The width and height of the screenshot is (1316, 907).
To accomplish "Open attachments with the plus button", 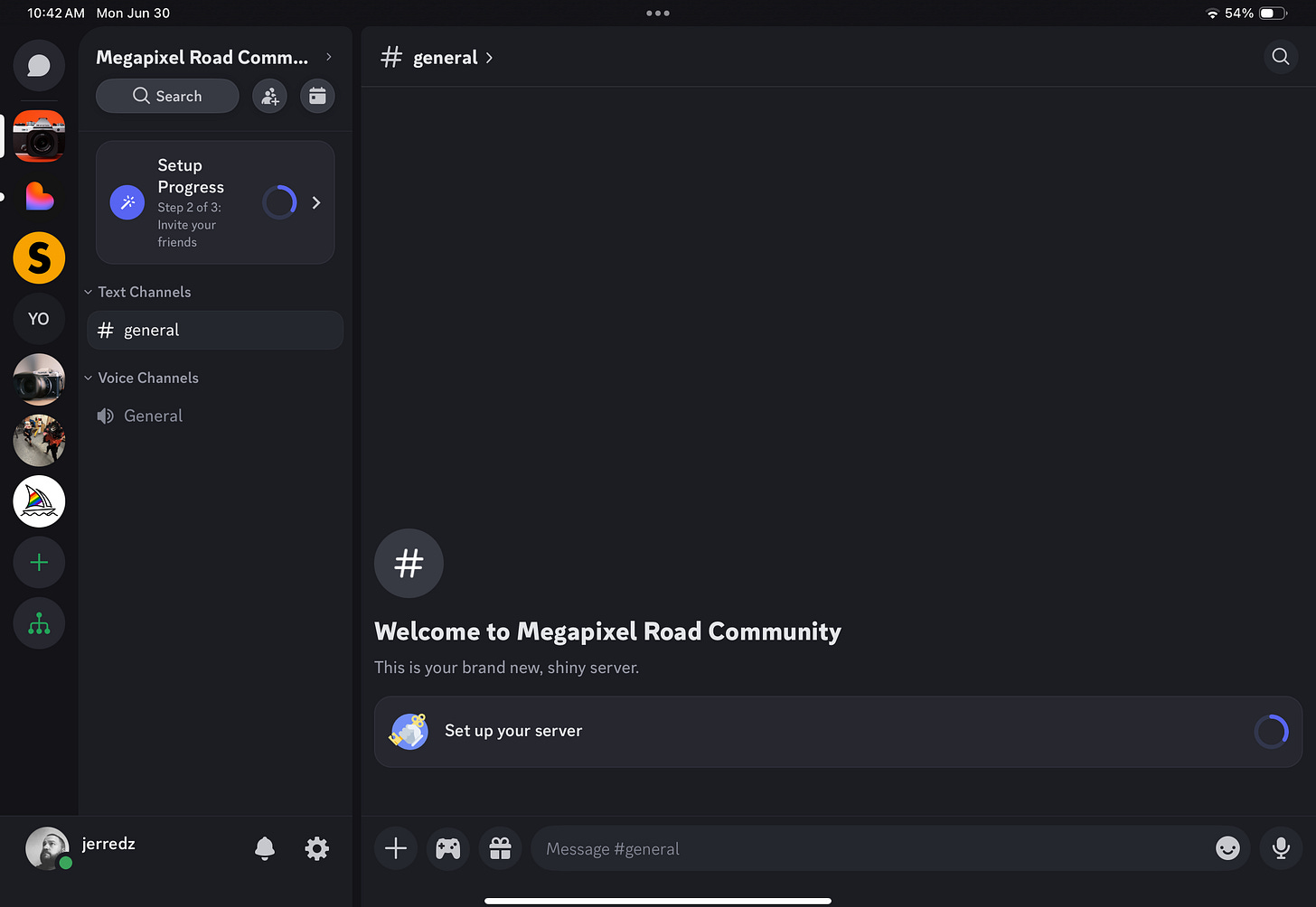I will click(x=396, y=848).
